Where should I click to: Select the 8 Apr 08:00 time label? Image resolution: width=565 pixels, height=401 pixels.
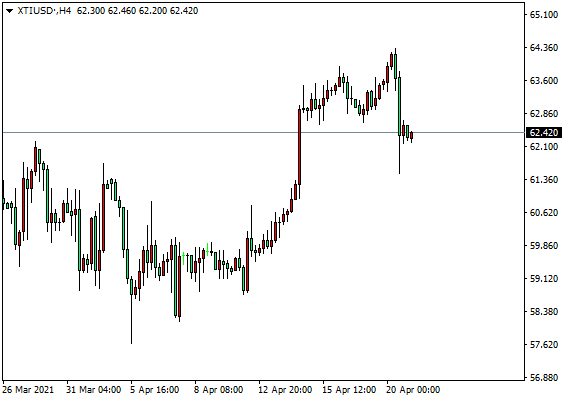[218, 390]
